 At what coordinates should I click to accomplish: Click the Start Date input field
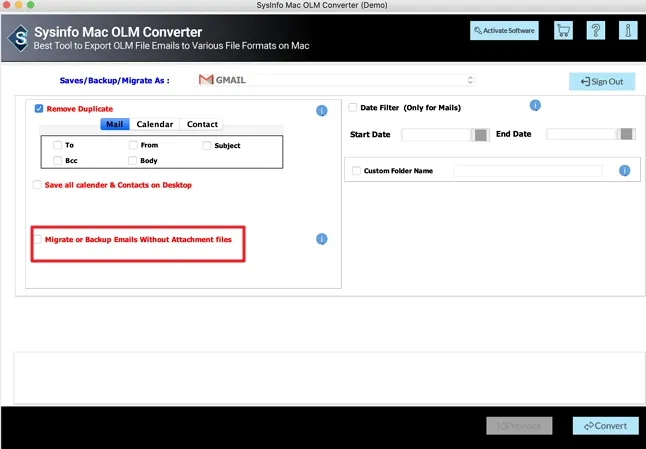point(436,135)
